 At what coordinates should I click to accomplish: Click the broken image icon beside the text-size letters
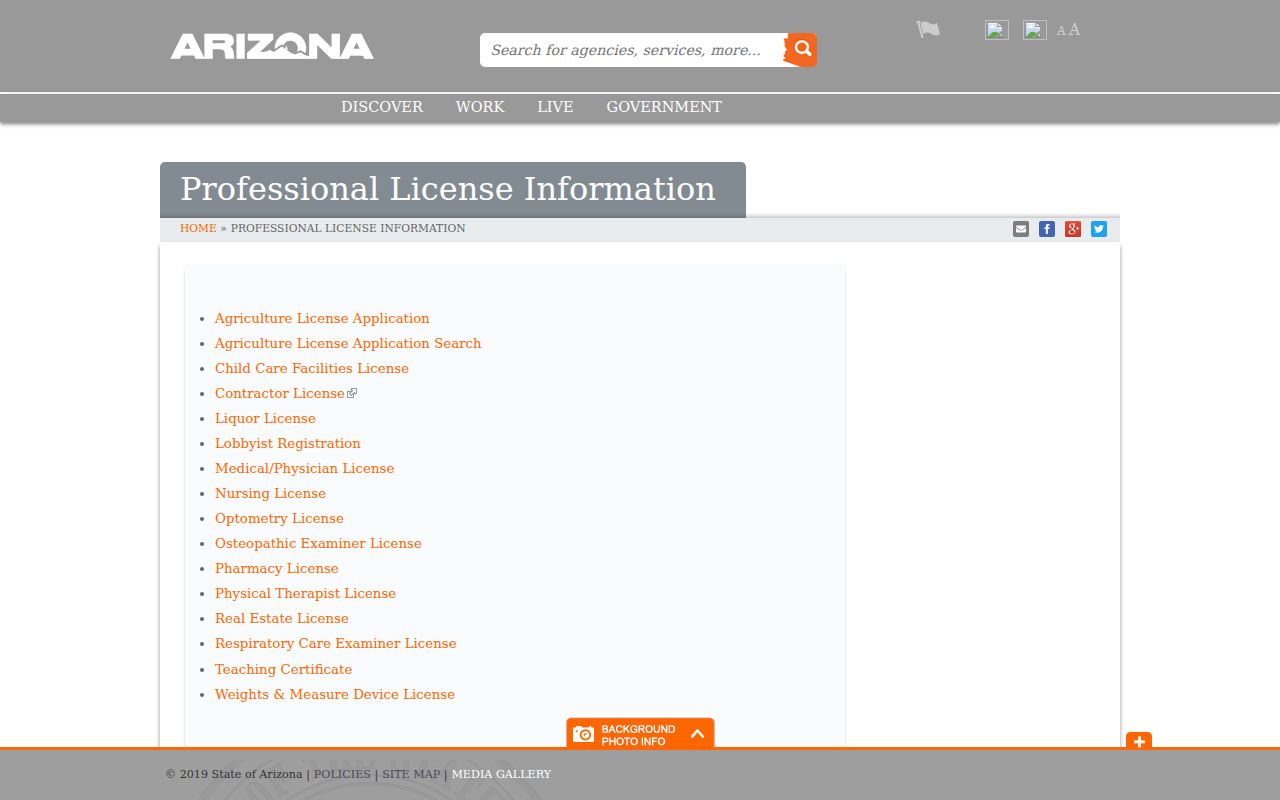click(x=1035, y=30)
